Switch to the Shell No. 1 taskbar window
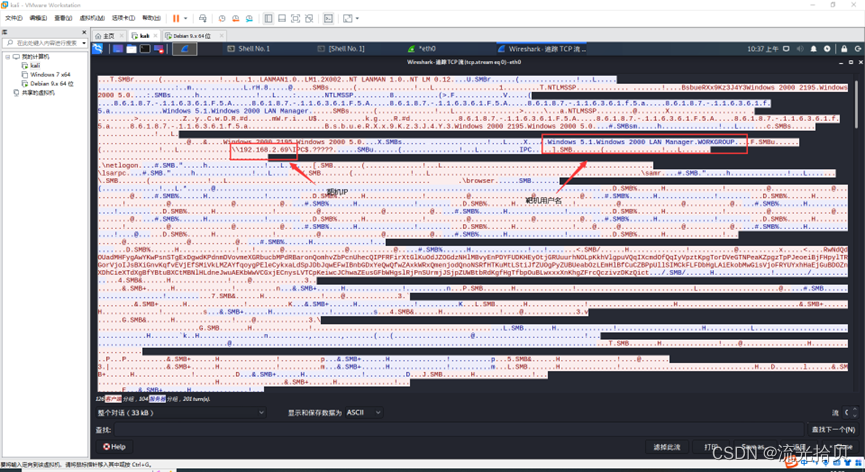The image size is (865, 472). (249, 49)
